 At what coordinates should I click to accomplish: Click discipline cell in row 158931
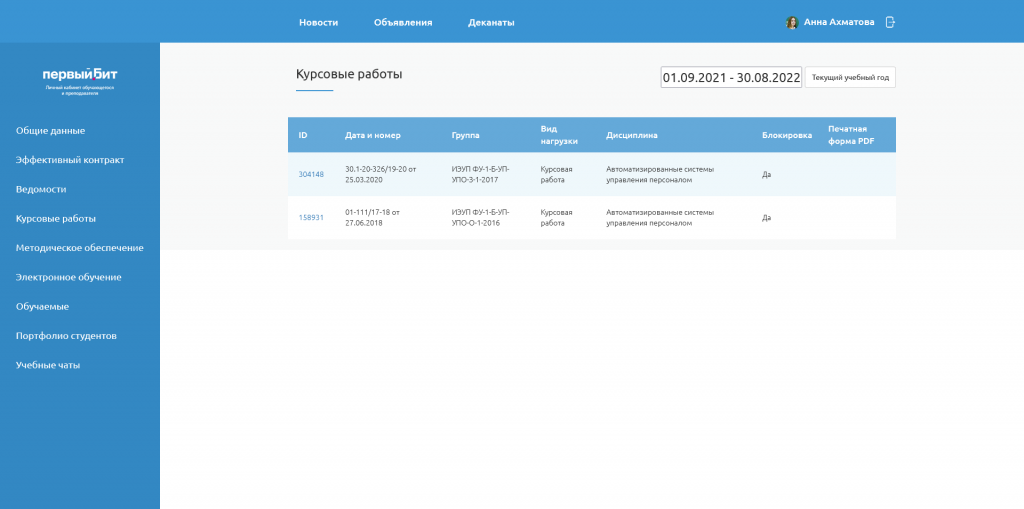(660, 218)
